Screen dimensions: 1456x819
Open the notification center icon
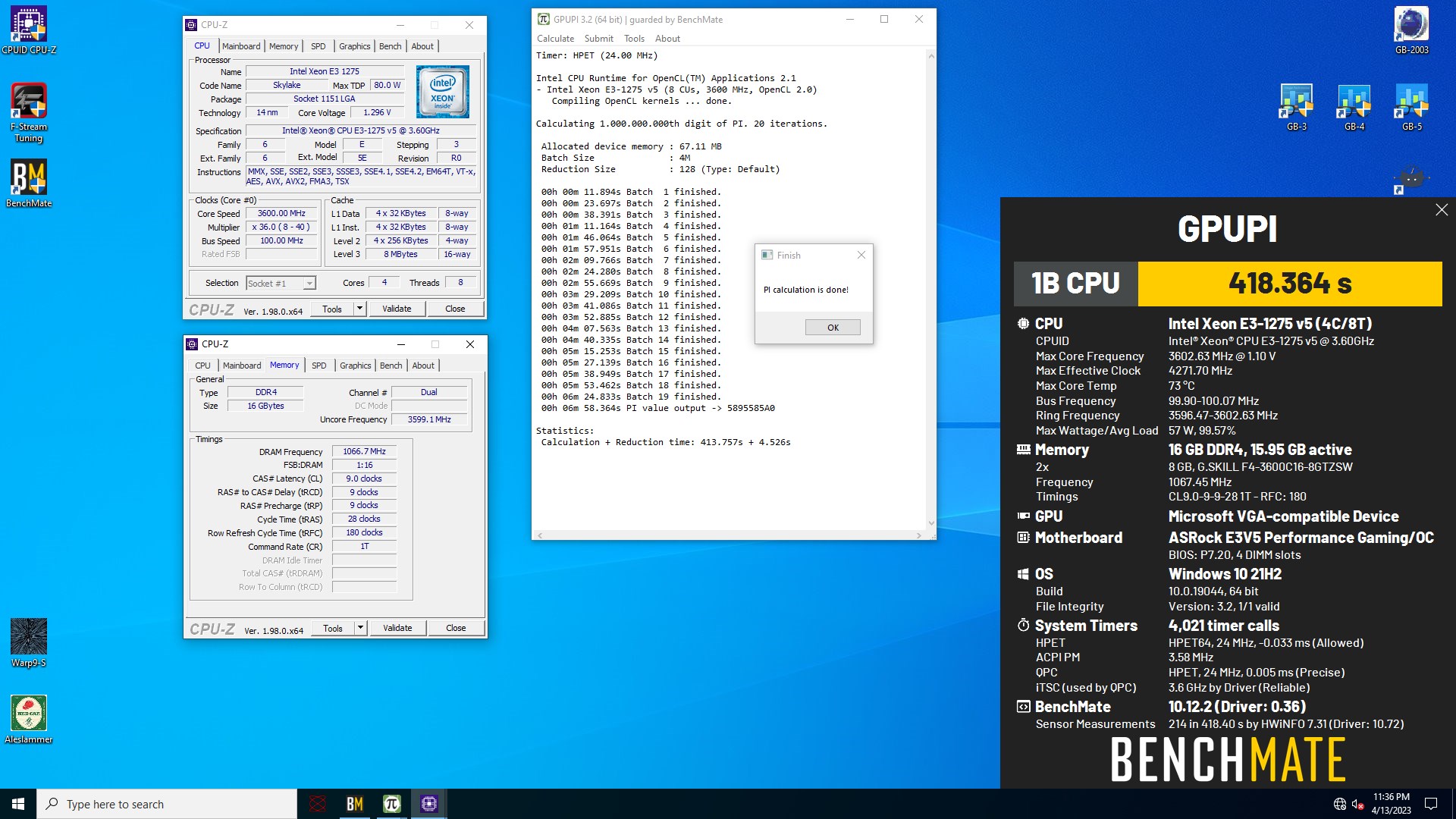[x=1431, y=804]
